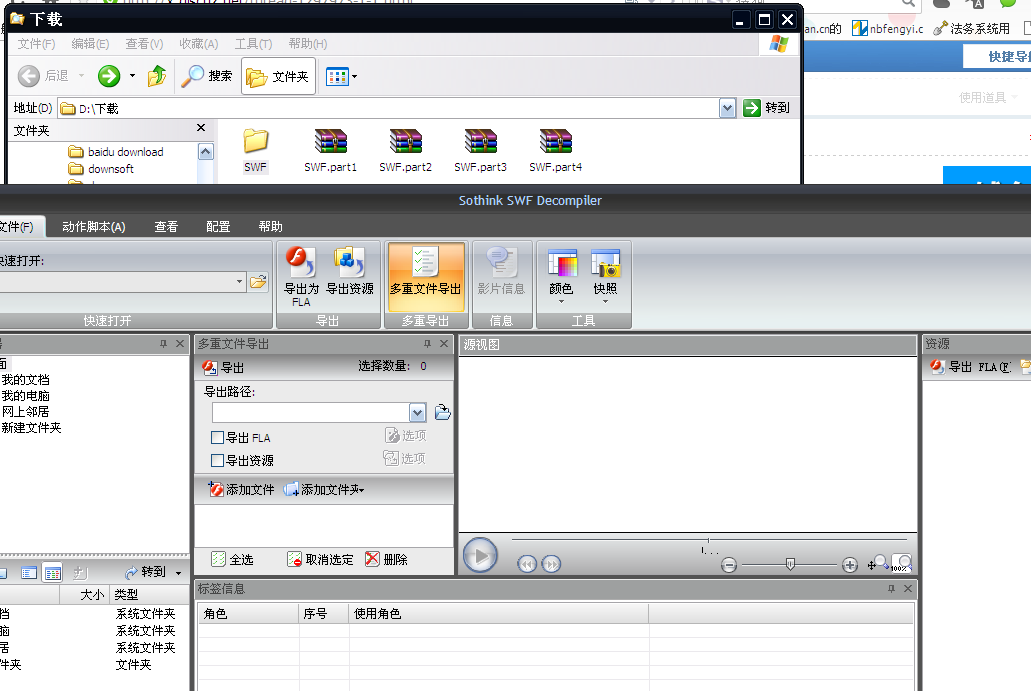This screenshot has height=691, width=1031.
Task: Select baidu download folder in 下载 tree
Action: [116, 152]
